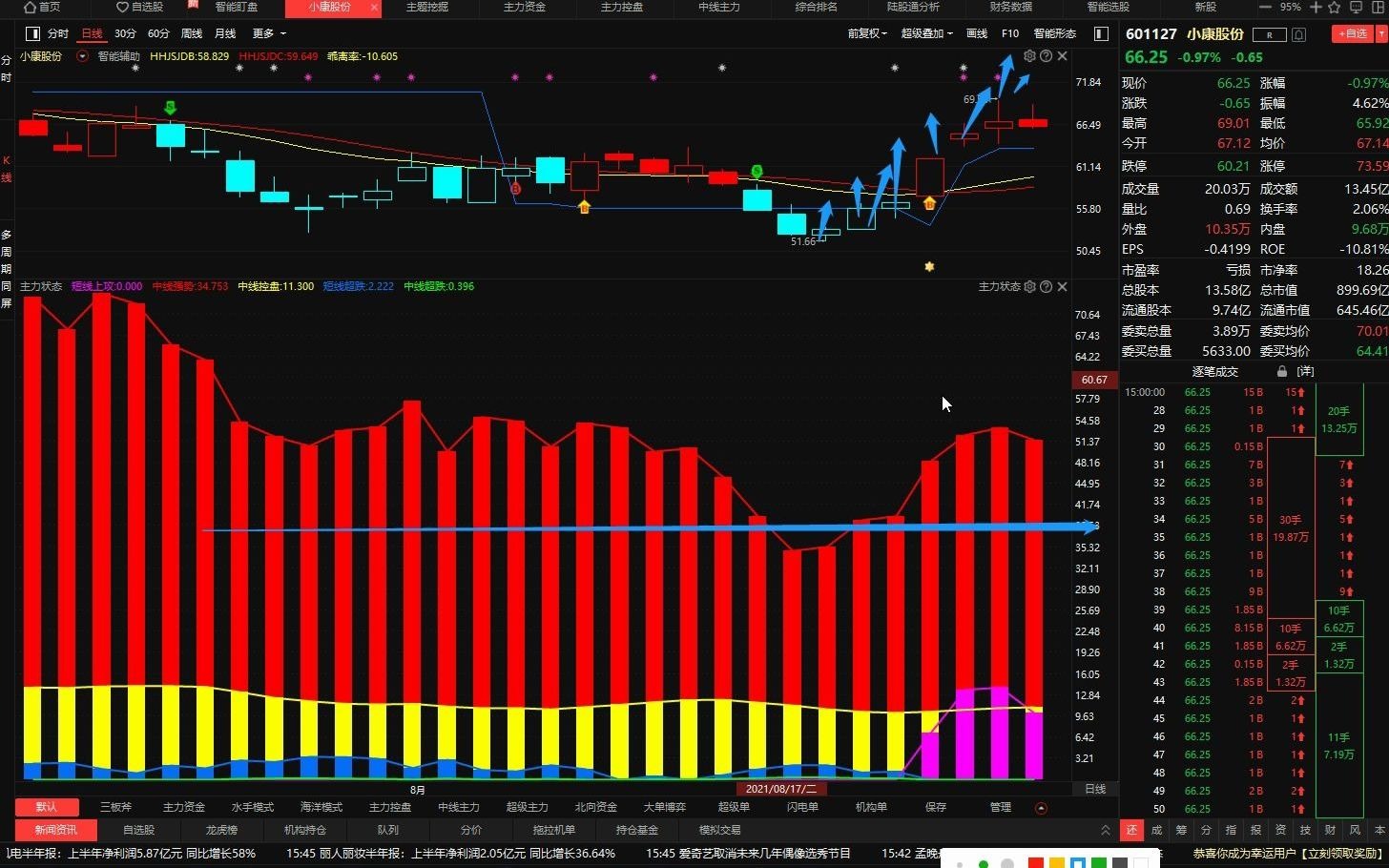Select the 三板斧 indicator tab
Screen dimensions: 1389x868
pyautogui.click(x=115, y=807)
